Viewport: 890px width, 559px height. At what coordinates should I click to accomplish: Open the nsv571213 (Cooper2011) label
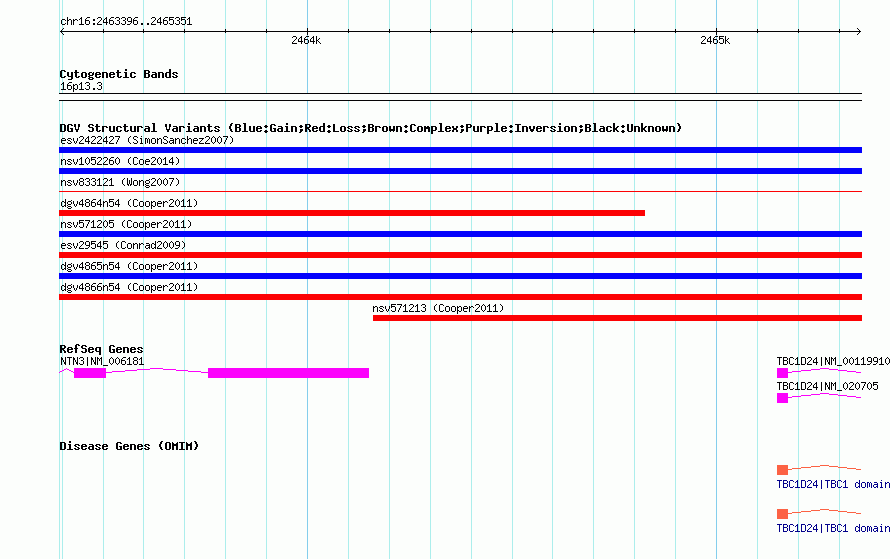[x=438, y=308]
